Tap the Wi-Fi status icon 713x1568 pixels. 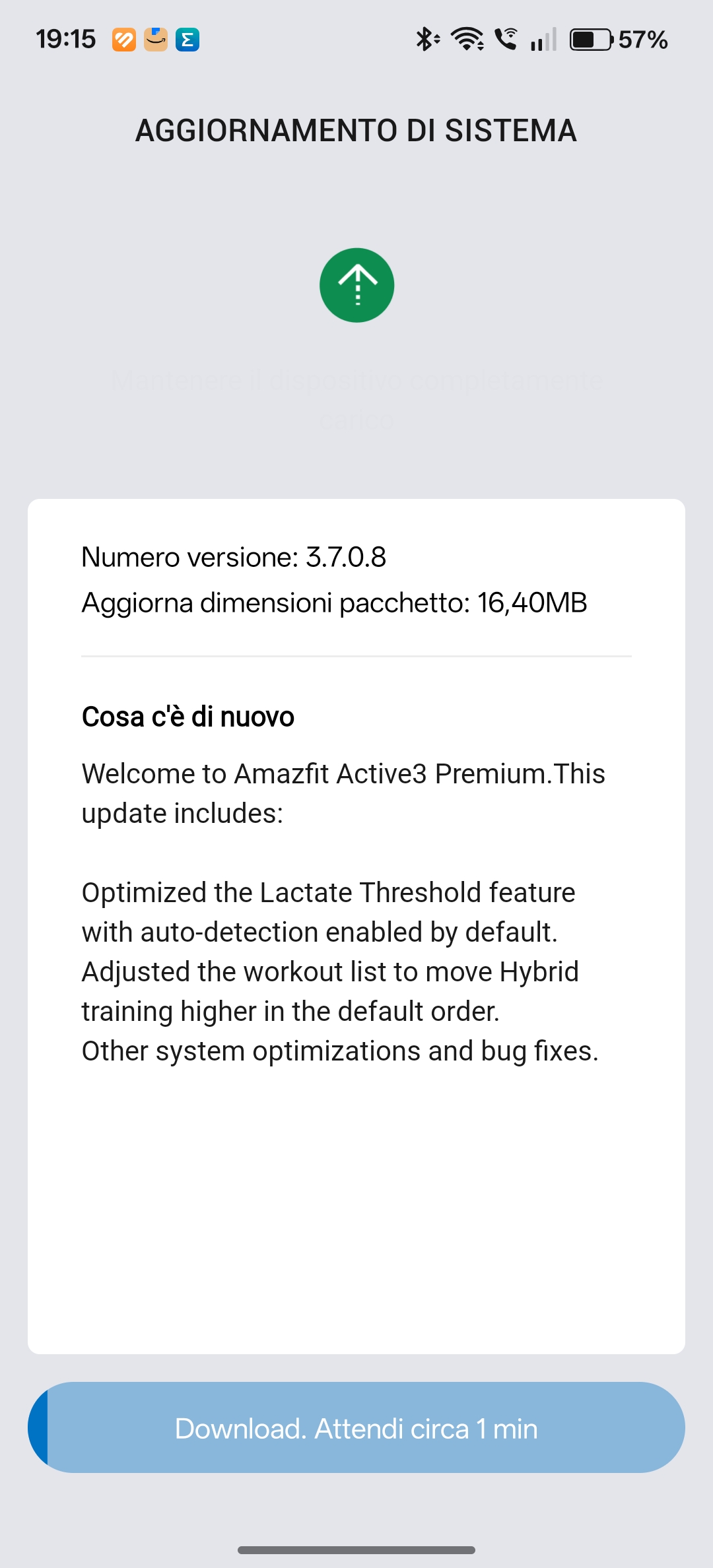[x=467, y=40]
